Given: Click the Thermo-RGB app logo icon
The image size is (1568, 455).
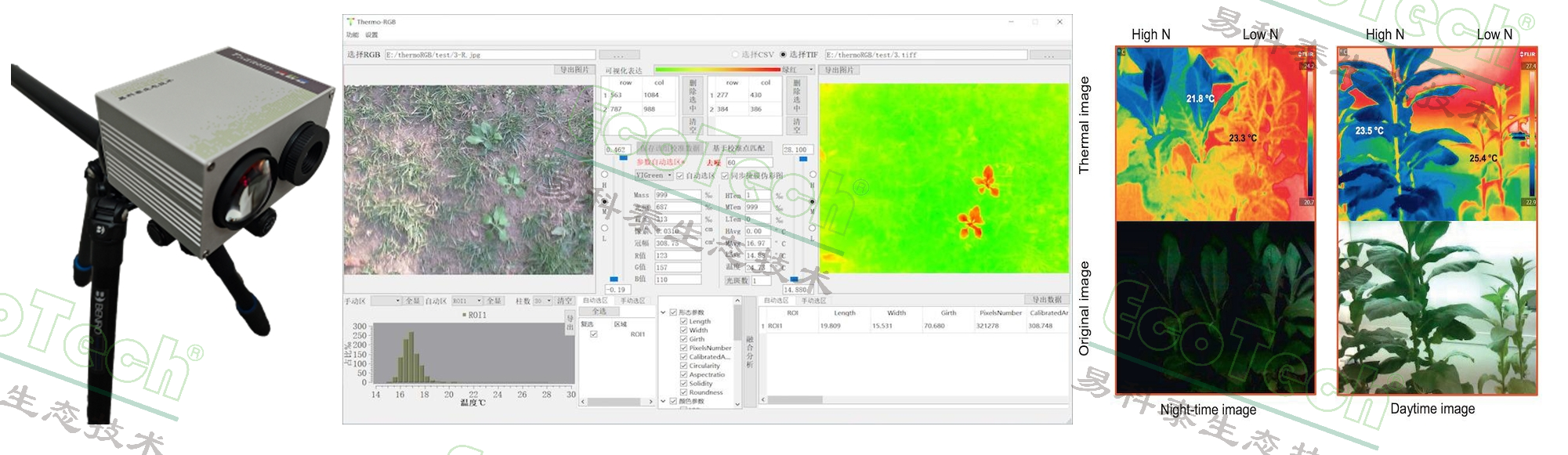Looking at the screenshot, I should tap(350, 22).
